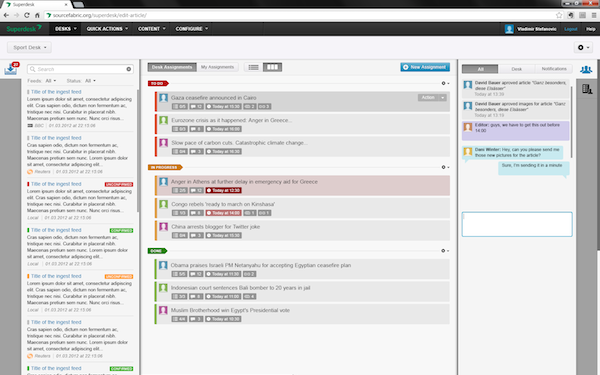Viewport: 600px width, 375px height.
Task: Click the Superdesk logo
Action: point(24,29)
